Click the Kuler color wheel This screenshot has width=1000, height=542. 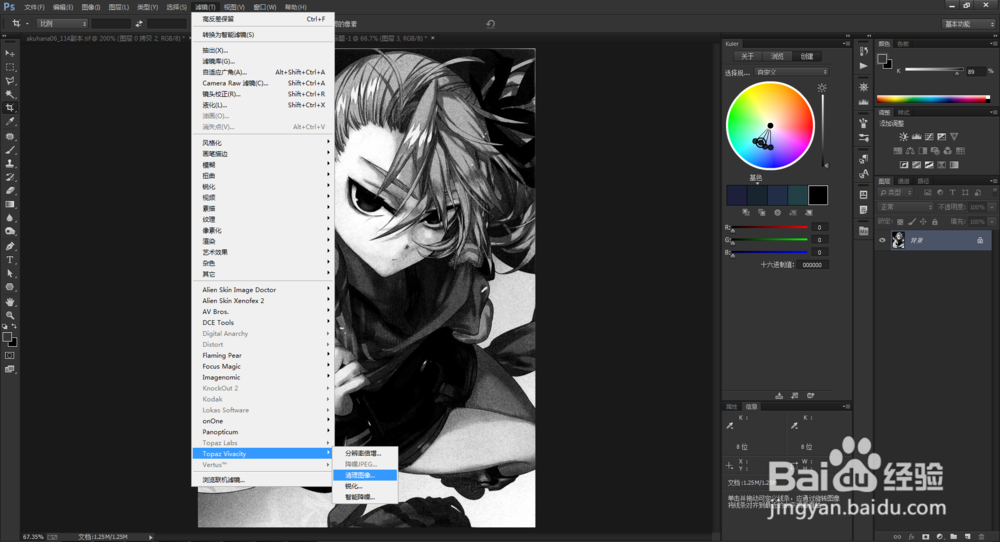pos(770,126)
